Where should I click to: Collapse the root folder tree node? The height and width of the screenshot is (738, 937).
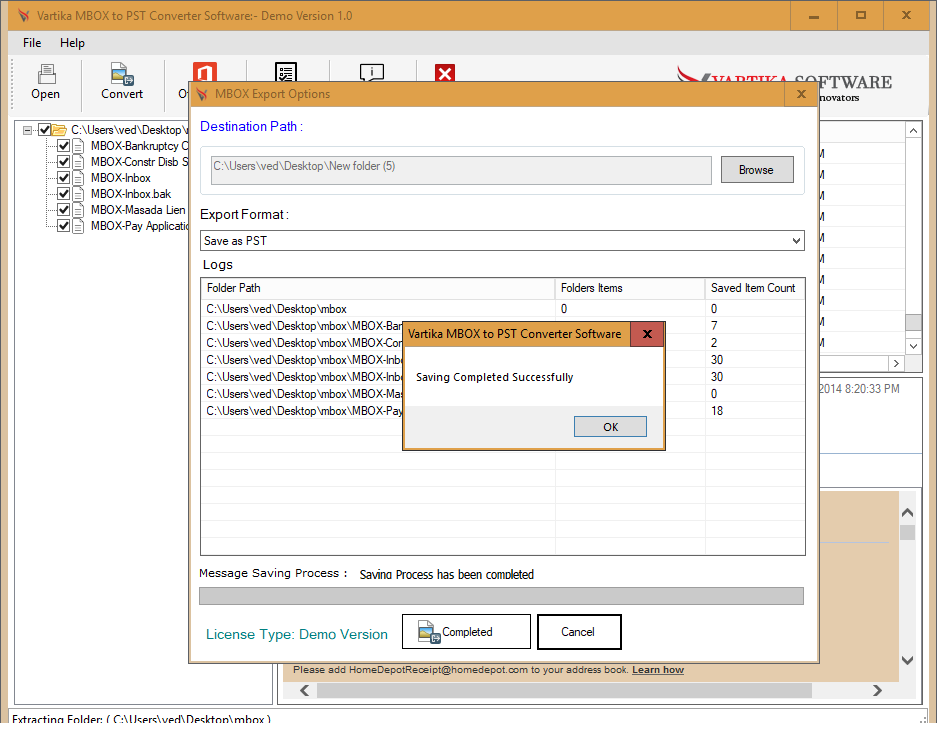pyautogui.click(x=27, y=130)
